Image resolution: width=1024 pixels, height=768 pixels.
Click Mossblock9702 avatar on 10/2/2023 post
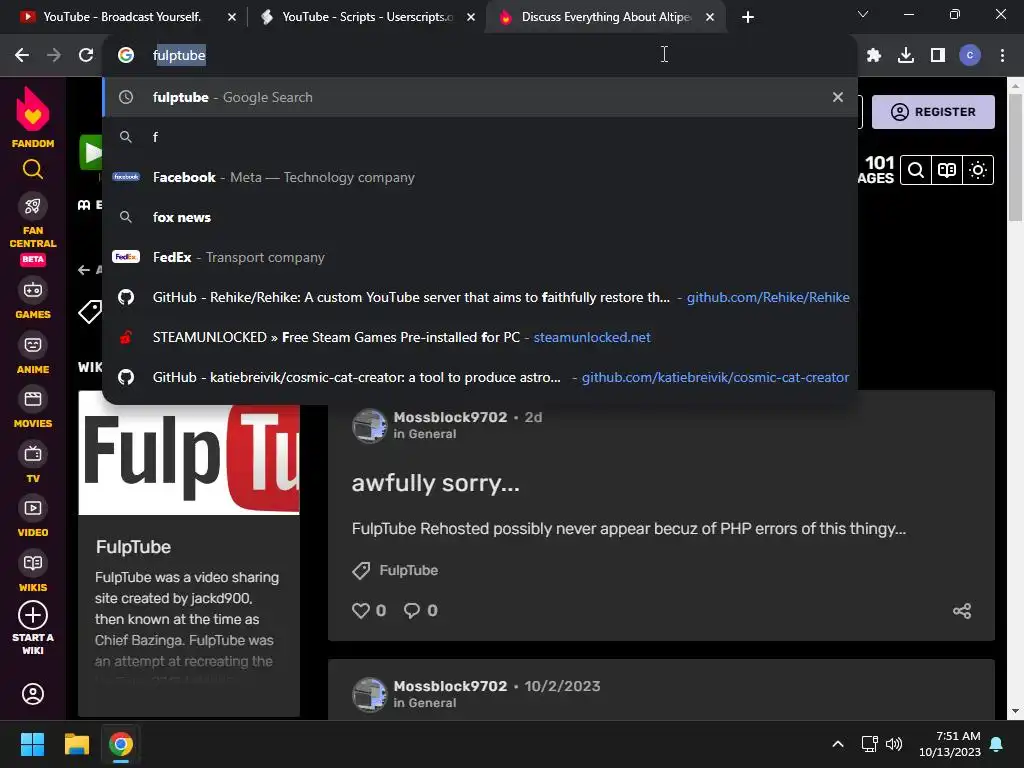[370, 694]
